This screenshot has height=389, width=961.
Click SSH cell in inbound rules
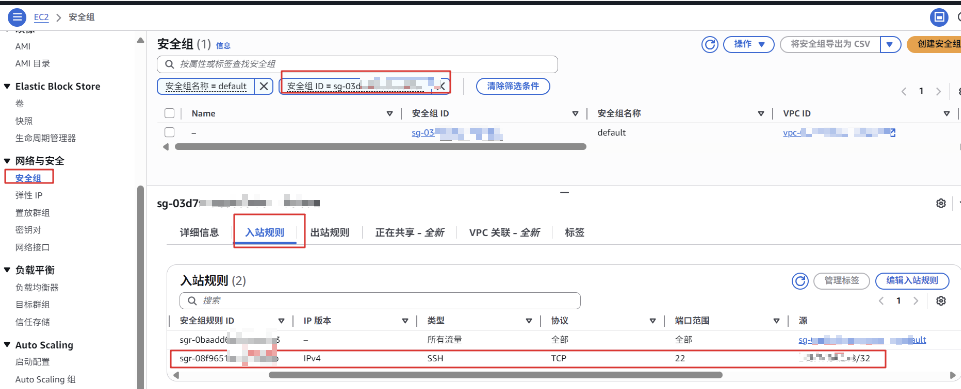tap(435, 358)
